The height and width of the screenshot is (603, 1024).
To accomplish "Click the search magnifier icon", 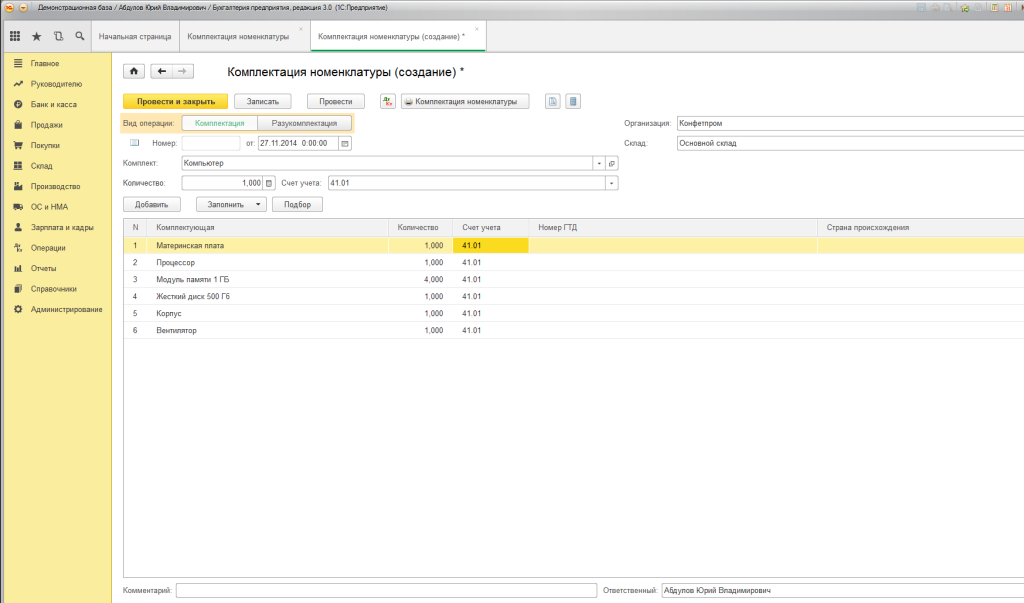I will [80, 37].
